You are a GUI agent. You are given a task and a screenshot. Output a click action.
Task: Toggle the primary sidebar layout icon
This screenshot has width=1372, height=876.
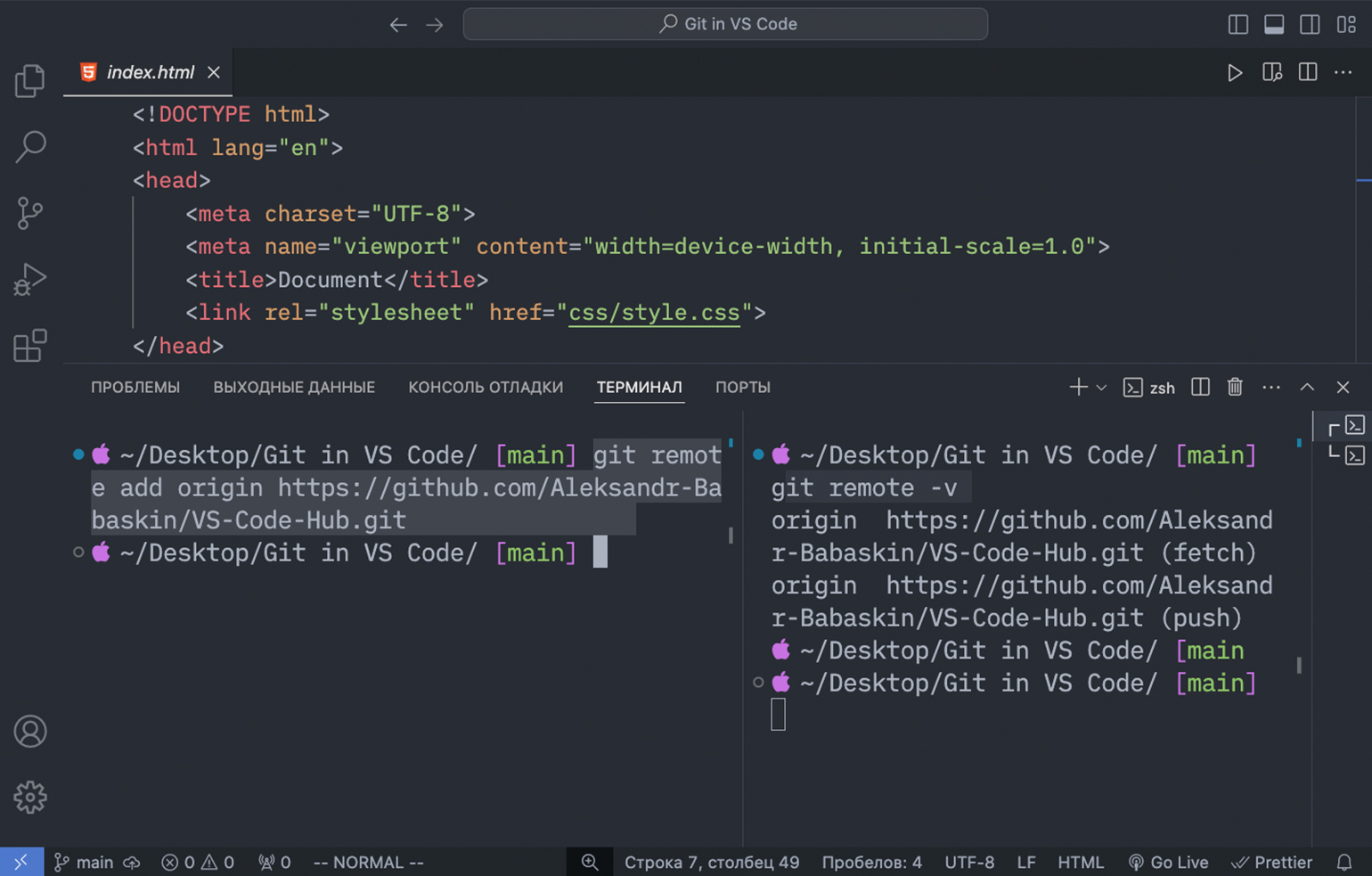1238,24
